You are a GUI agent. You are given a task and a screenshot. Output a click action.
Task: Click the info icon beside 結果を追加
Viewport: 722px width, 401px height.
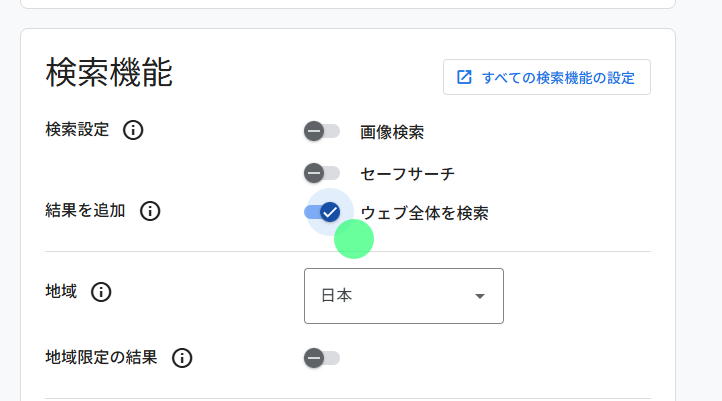[x=150, y=211]
